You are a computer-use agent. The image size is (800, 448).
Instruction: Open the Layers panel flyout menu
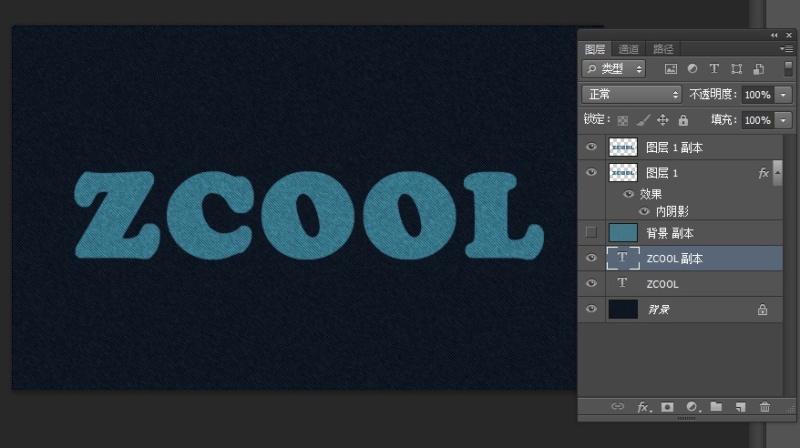pos(786,48)
